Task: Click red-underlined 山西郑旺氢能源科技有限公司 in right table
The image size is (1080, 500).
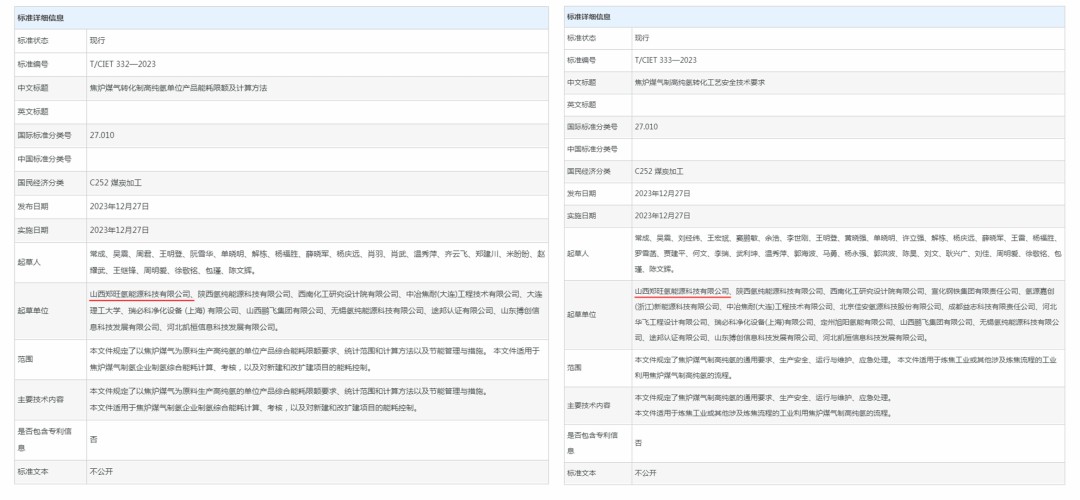Action: click(682, 291)
